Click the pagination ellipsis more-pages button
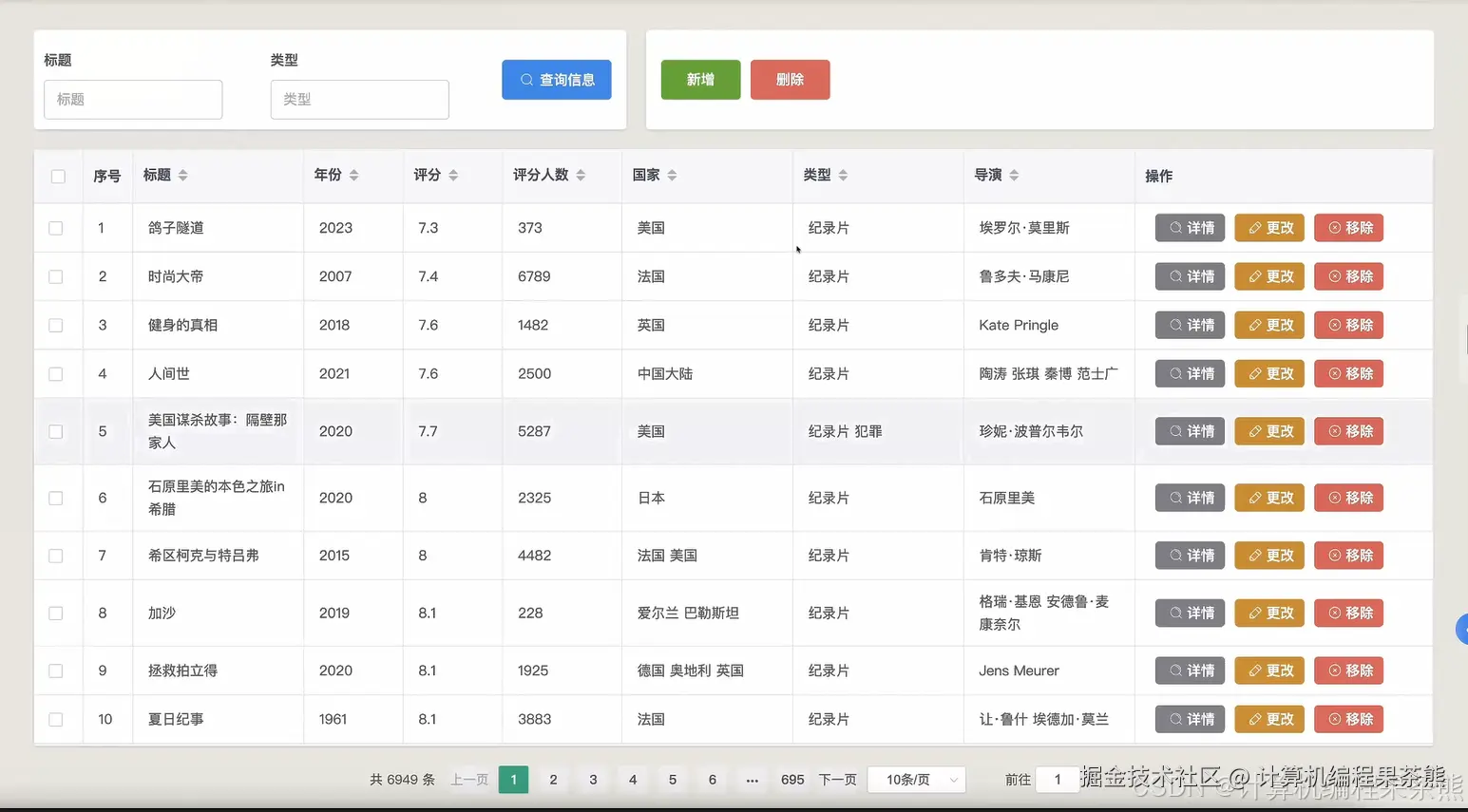 (753, 780)
